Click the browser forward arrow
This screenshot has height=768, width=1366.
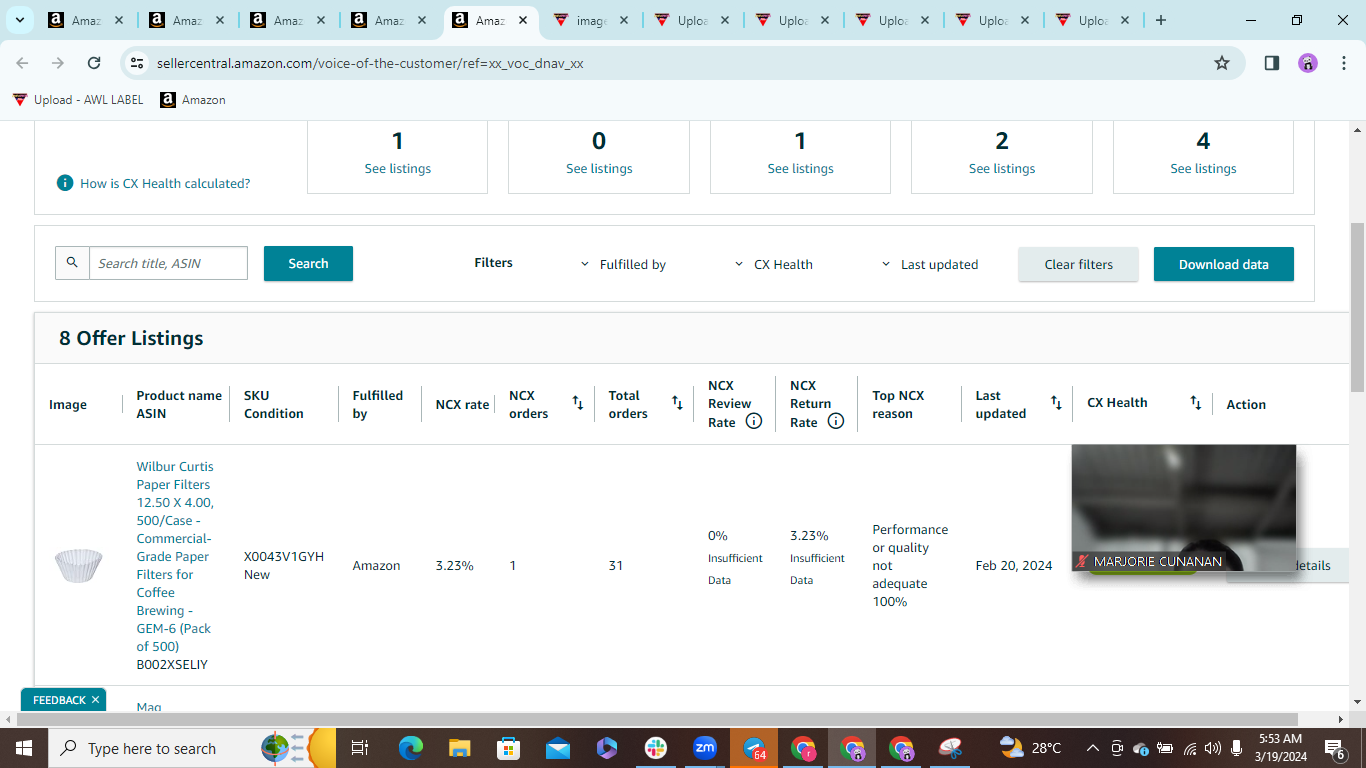[58, 63]
